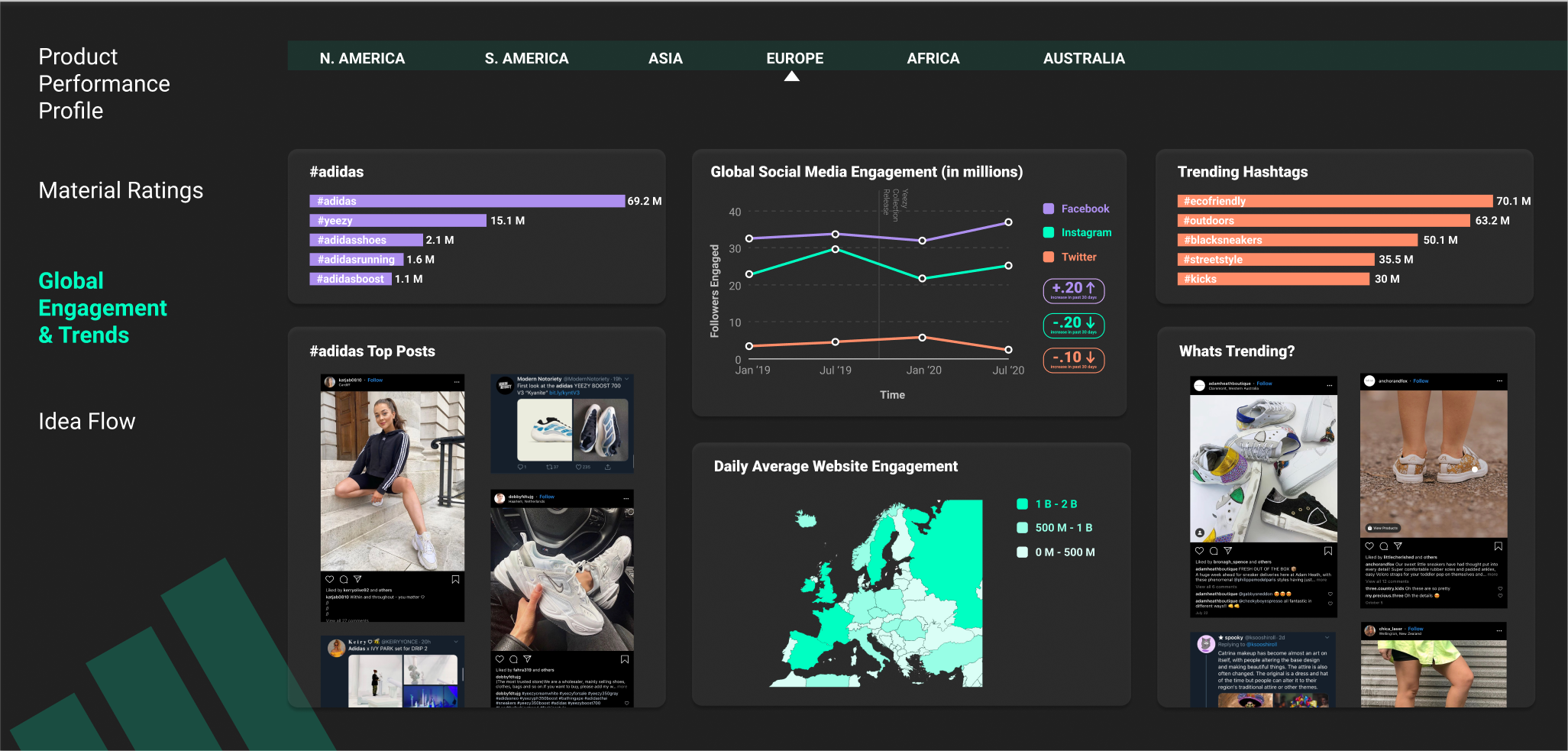Bookmark the anchorandfox post

pyautogui.click(x=1498, y=546)
